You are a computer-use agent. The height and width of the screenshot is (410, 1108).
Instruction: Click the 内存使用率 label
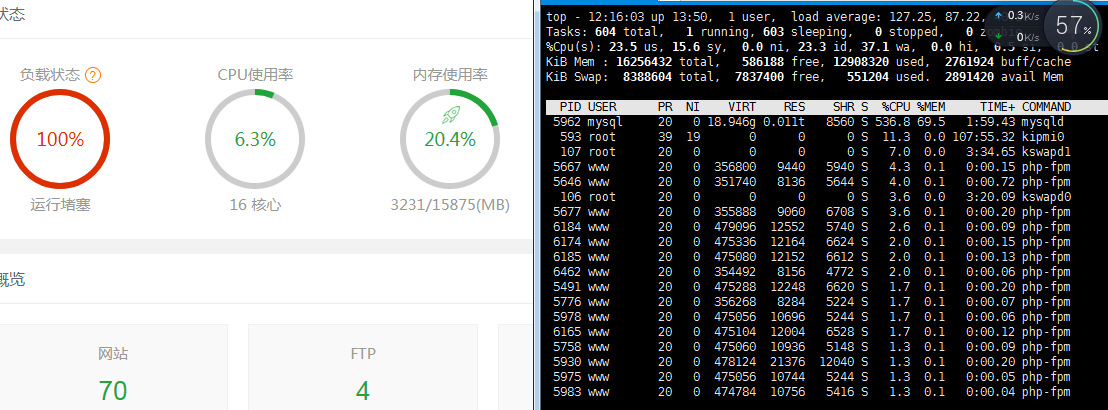pyautogui.click(x=450, y=75)
